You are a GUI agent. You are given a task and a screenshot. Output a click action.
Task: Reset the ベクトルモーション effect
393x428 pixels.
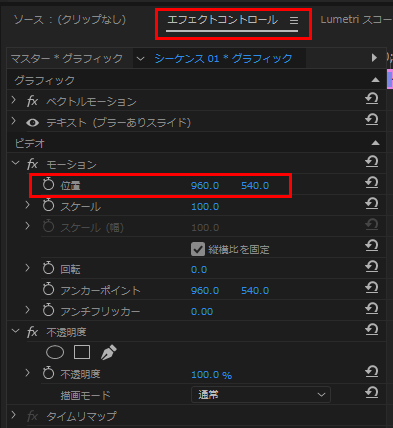pos(371,99)
